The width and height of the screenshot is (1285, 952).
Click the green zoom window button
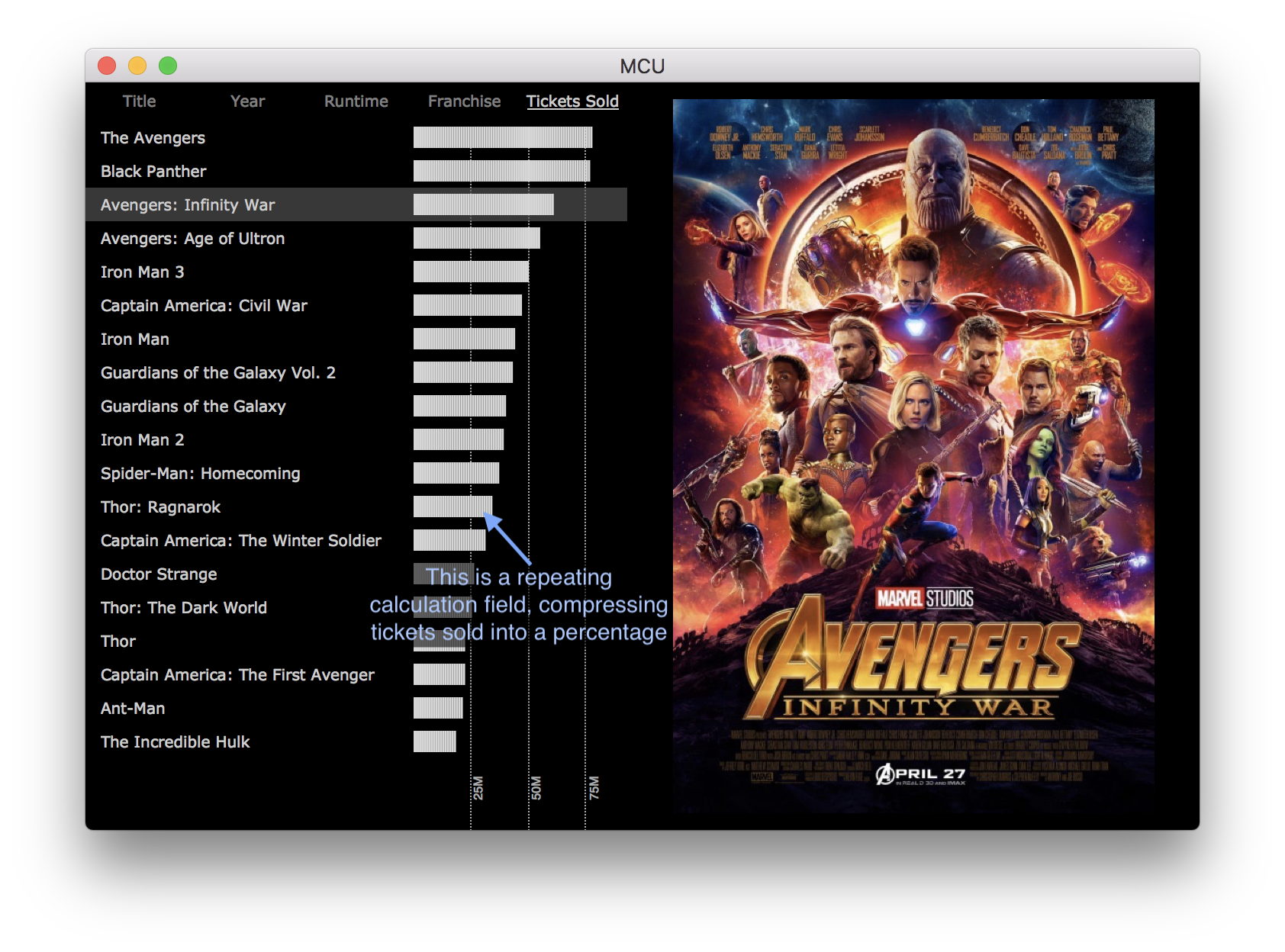pyautogui.click(x=168, y=66)
